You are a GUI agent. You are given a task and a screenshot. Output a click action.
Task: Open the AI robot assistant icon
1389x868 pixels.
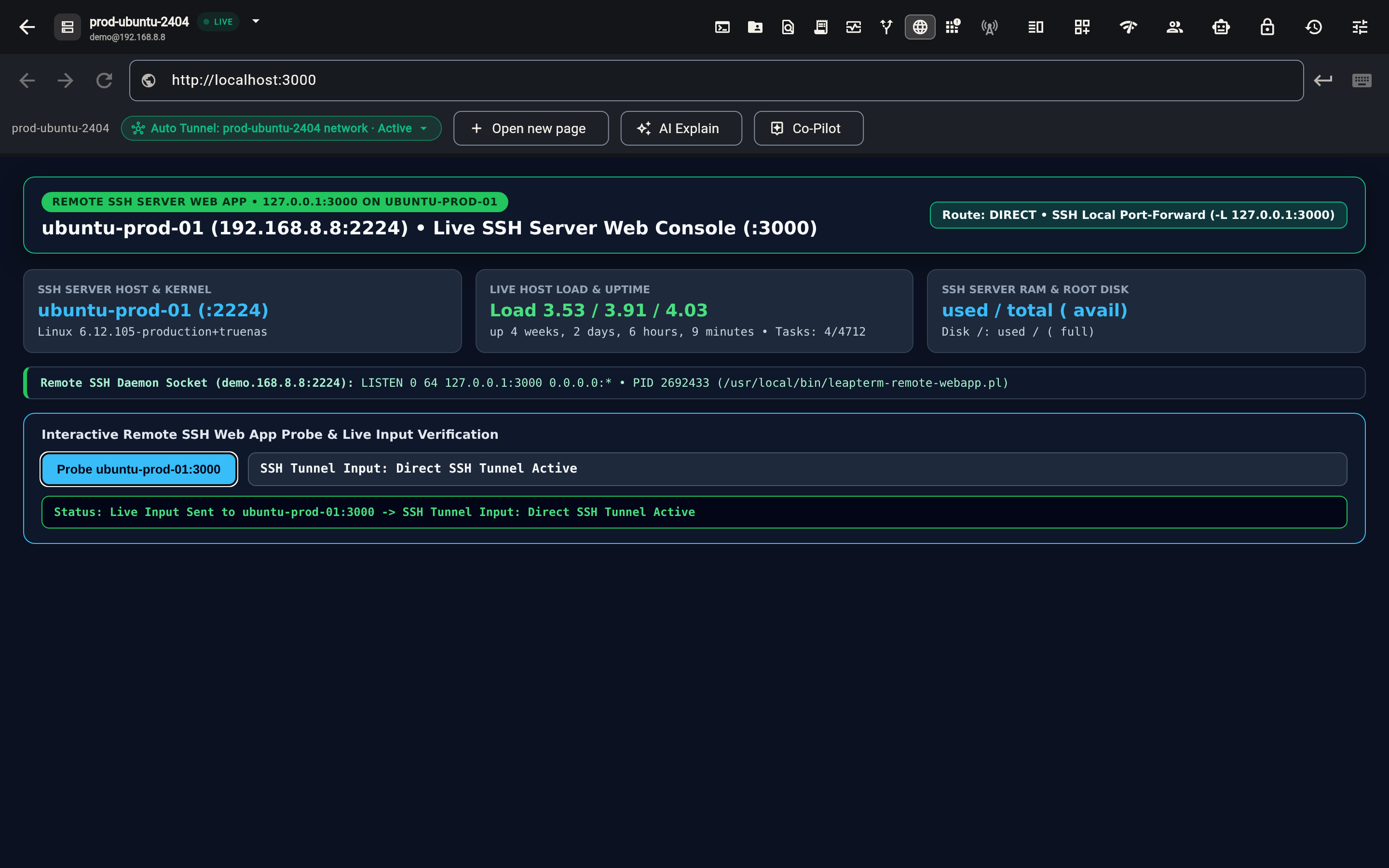(1221, 27)
